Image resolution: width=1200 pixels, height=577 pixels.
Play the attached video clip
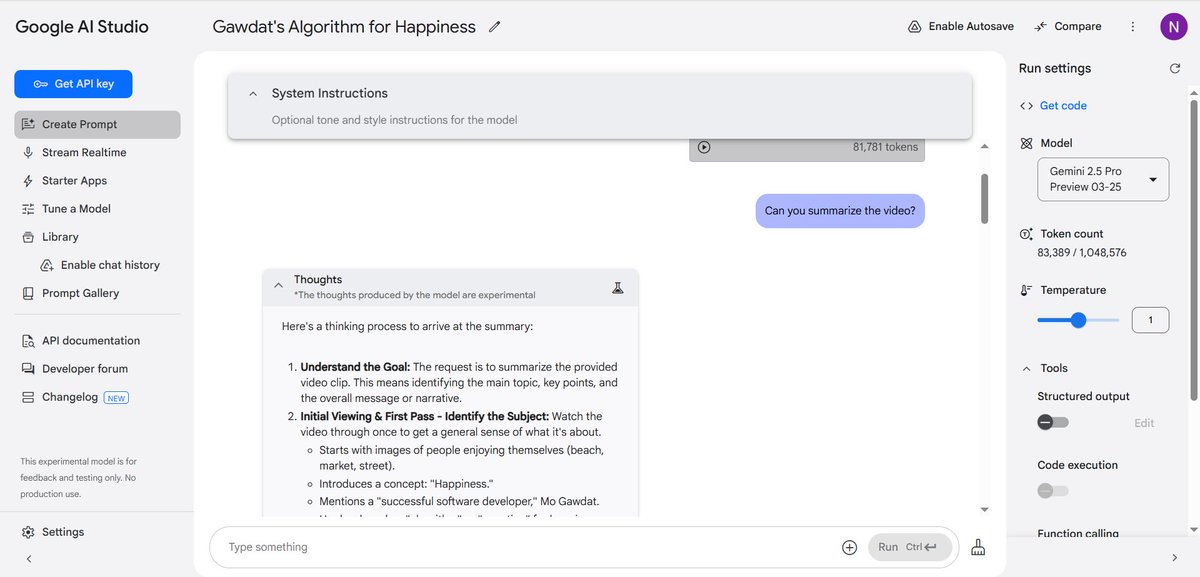[x=704, y=147]
